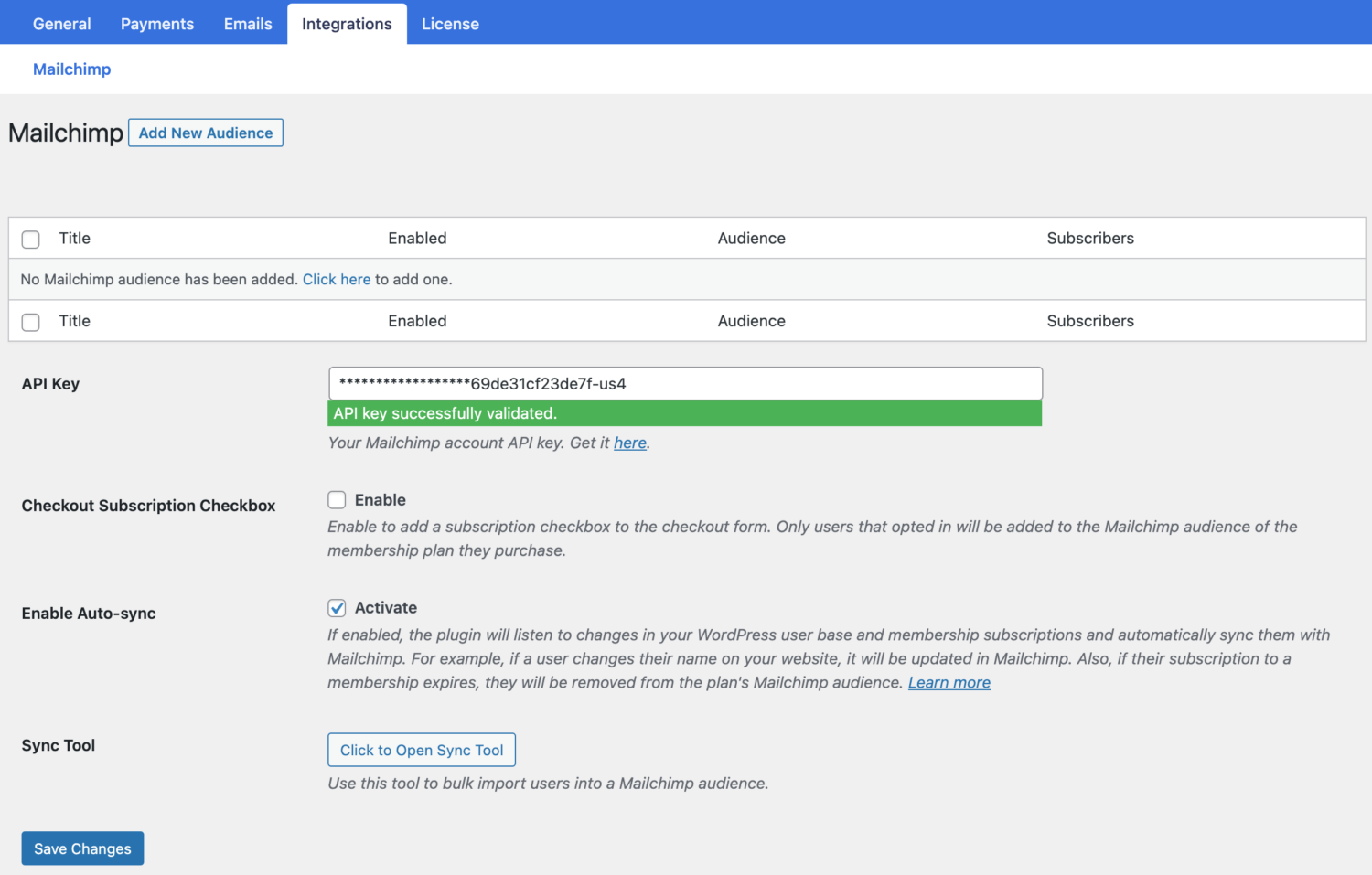Select the Integrations tab
This screenshot has width=1372, height=875.
coord(347,24)
